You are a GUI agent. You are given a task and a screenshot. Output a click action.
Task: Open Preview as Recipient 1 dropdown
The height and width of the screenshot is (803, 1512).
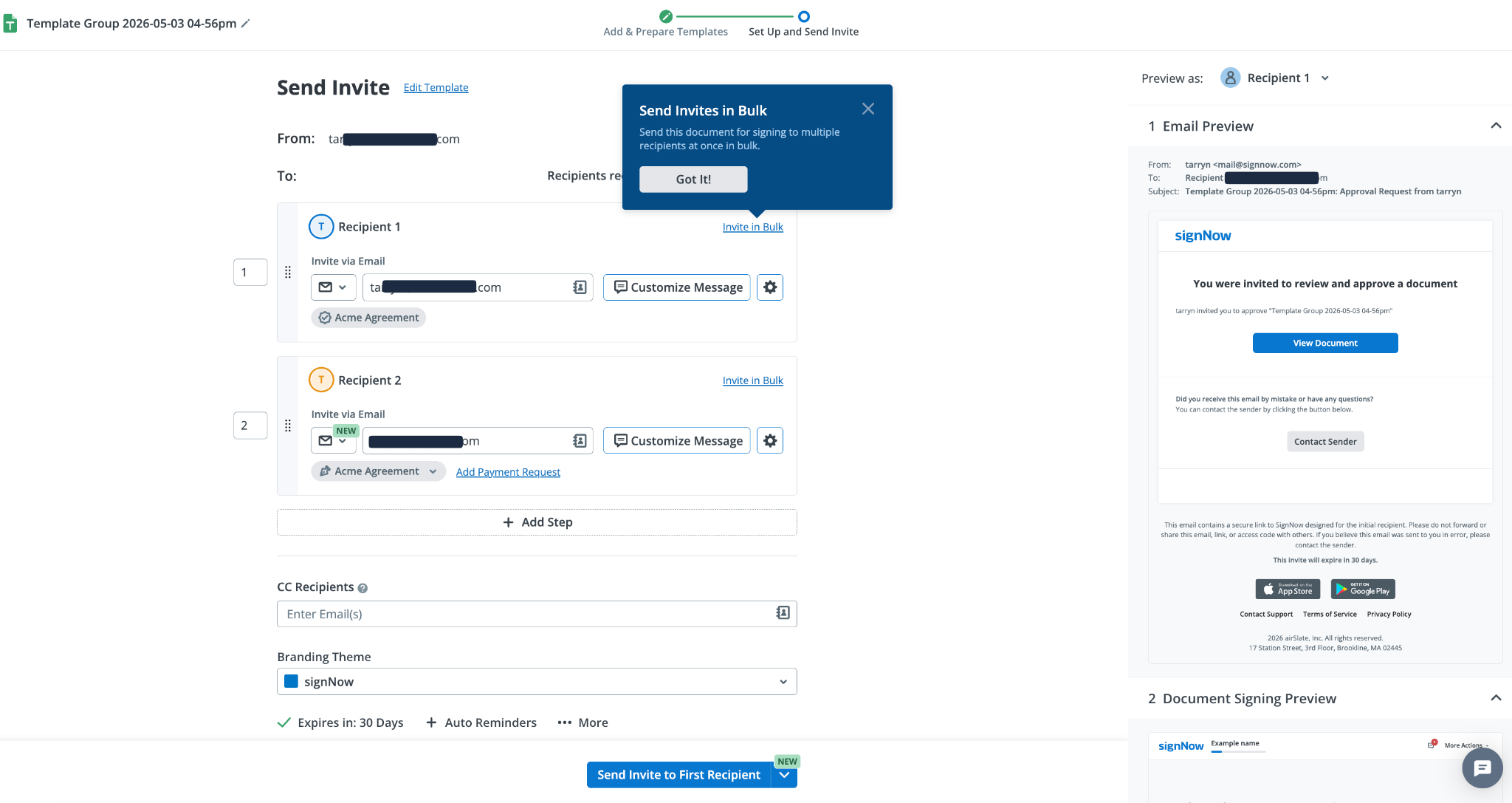(1275, 78)
